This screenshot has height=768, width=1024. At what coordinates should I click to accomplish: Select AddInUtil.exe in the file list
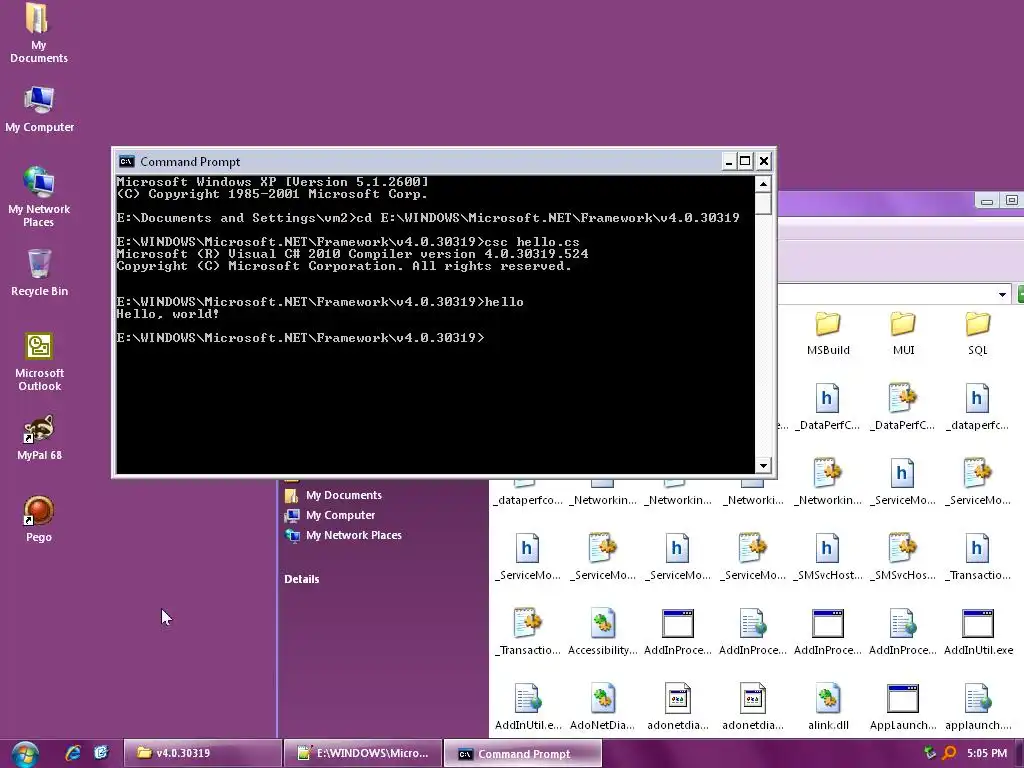(978, 633)
